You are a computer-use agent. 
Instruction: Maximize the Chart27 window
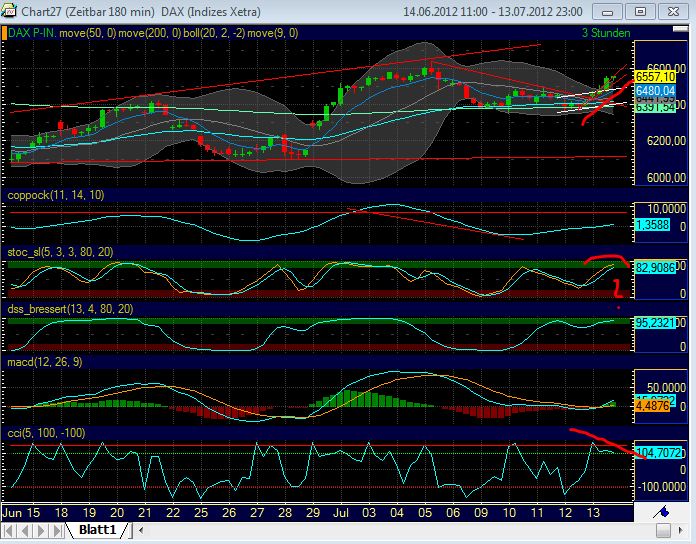point(641,12)
